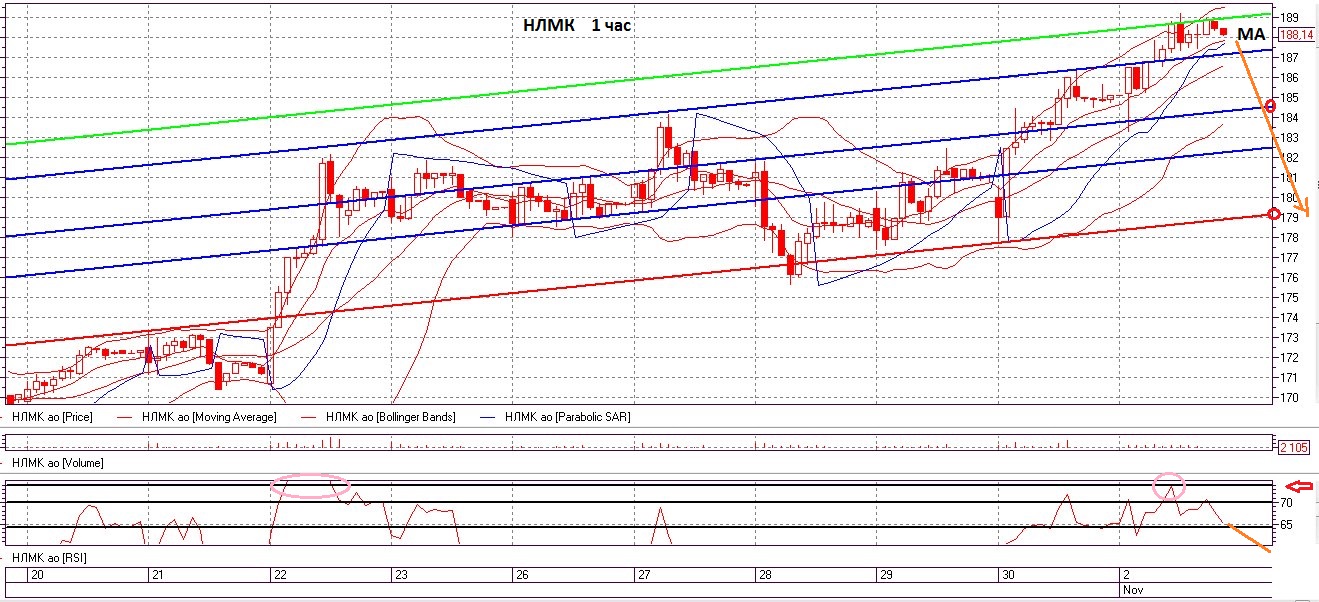This screenshot has height=602, width=1319.
Task: Click the 173 price axis label
Action: 1289,338
